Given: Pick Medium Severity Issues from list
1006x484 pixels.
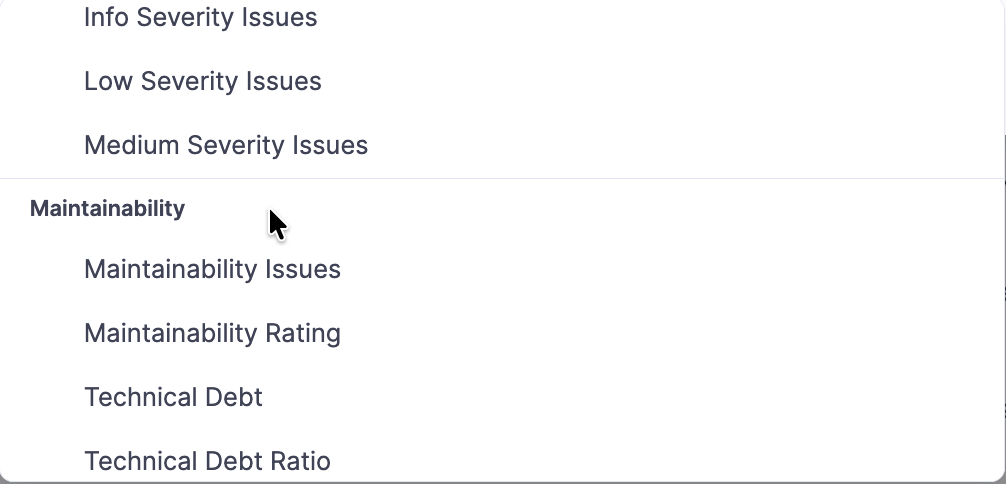Looking at the screenshot, I should pyautogui.click(x=226, y=146).
